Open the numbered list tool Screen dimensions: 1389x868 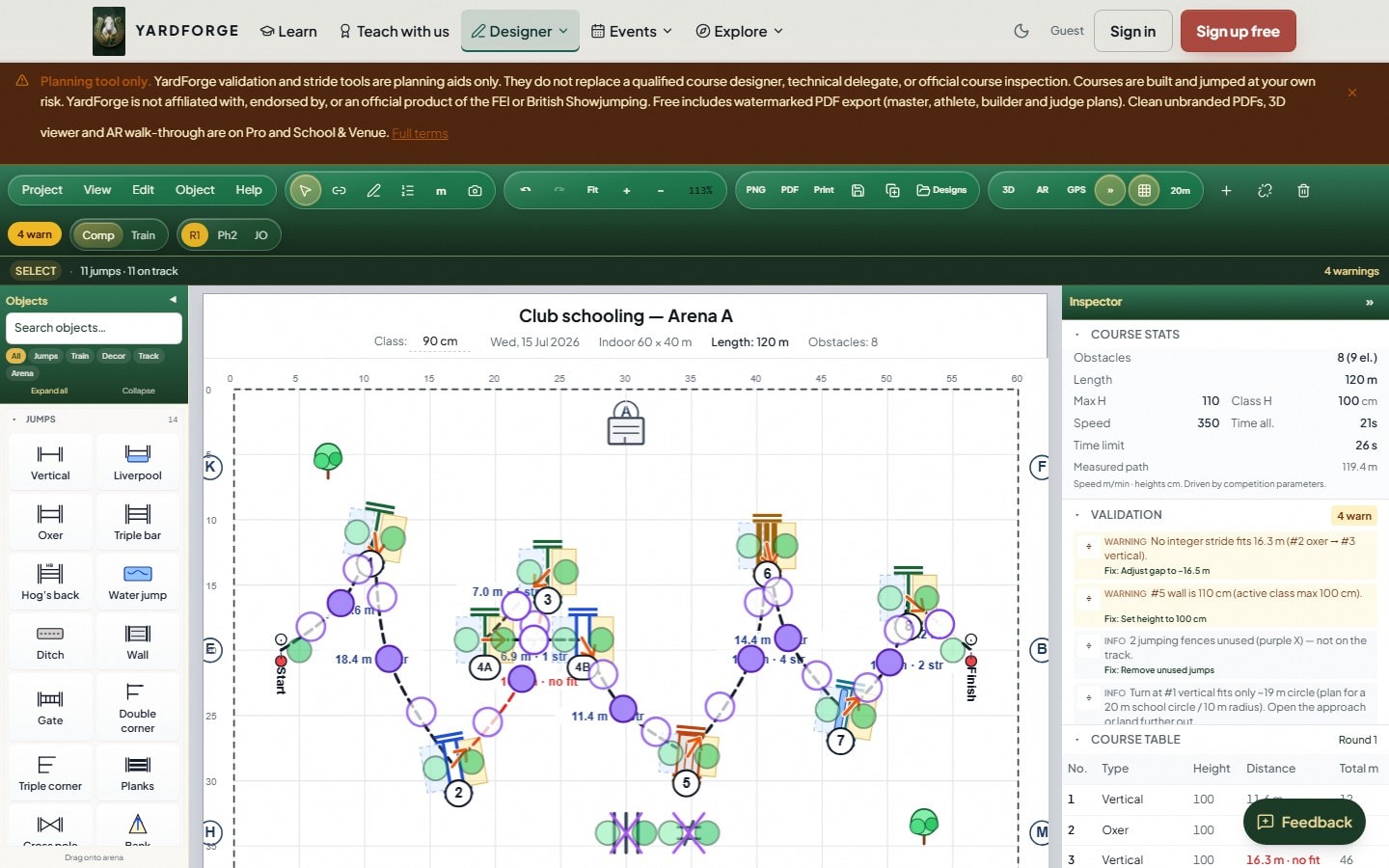407,190
